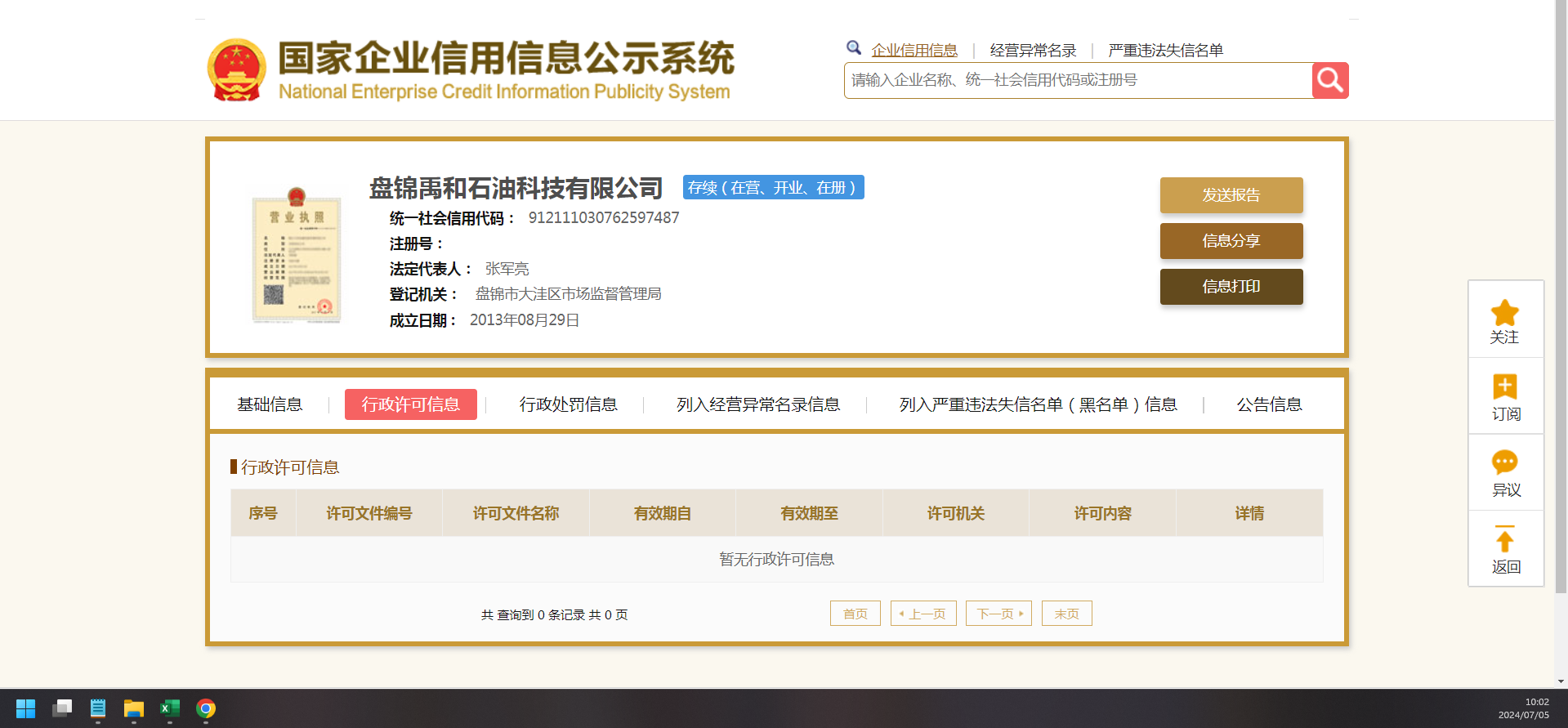The image size is (1568, 728).
Task: Open the Notepad taskbar icon
Action: 98,708
